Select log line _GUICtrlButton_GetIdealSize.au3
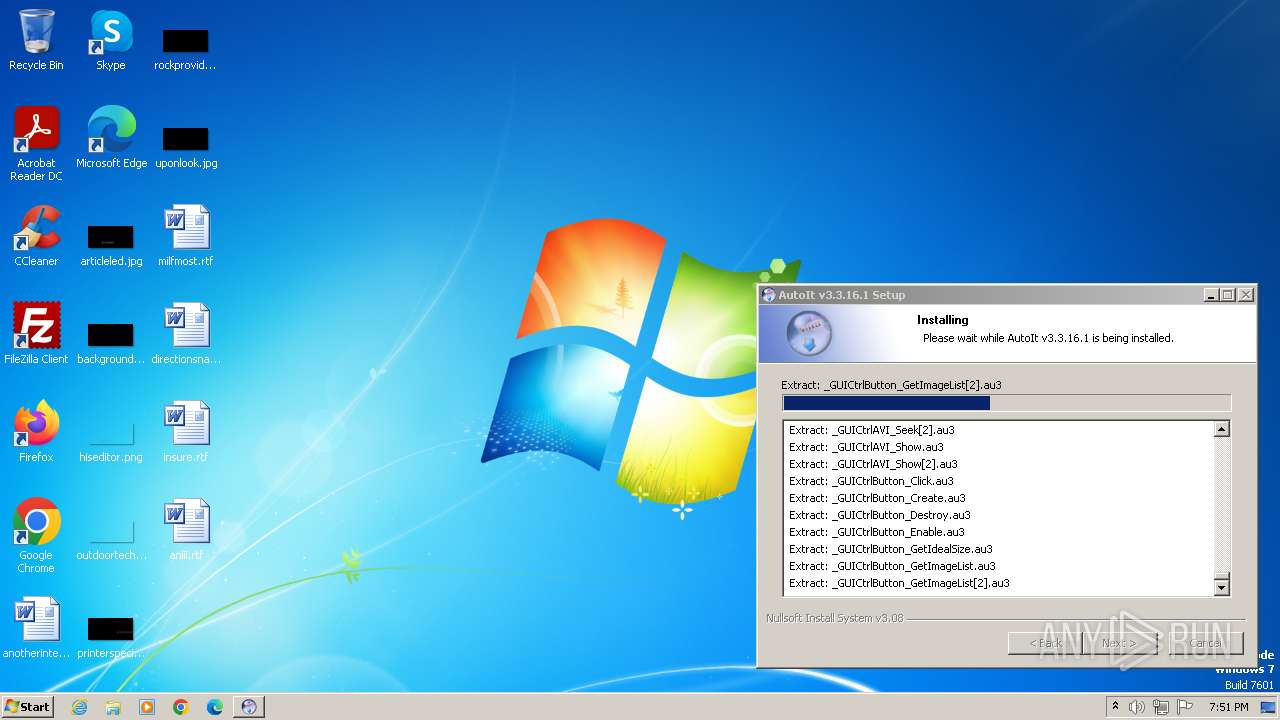Image resolution: width=1280 pixels, height=720 pixels. point(891,549)
